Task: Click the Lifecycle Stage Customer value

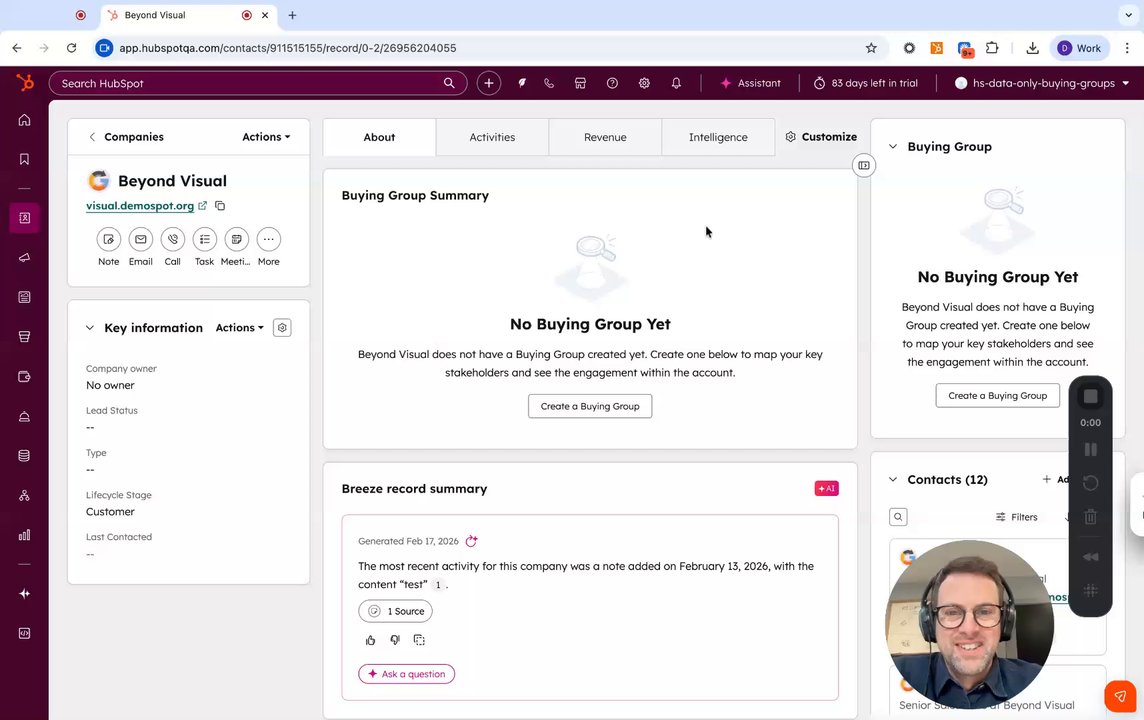Action: point(110,512)
